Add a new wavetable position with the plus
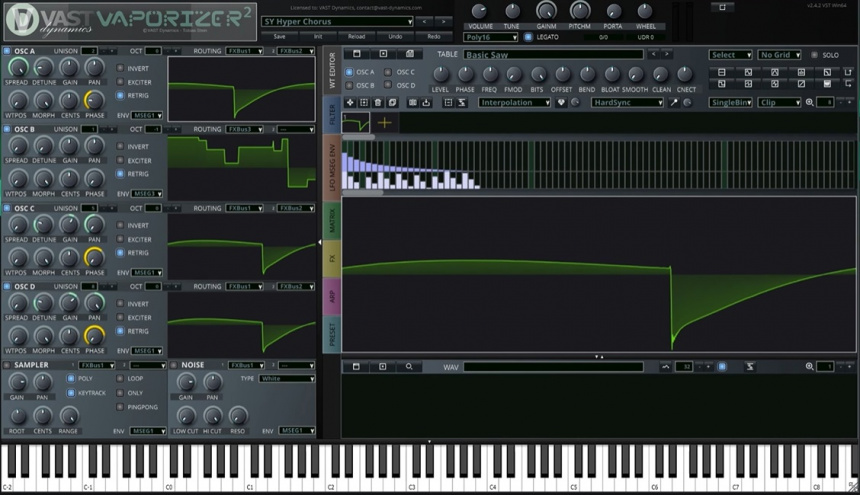 click(x=384, y=123)
